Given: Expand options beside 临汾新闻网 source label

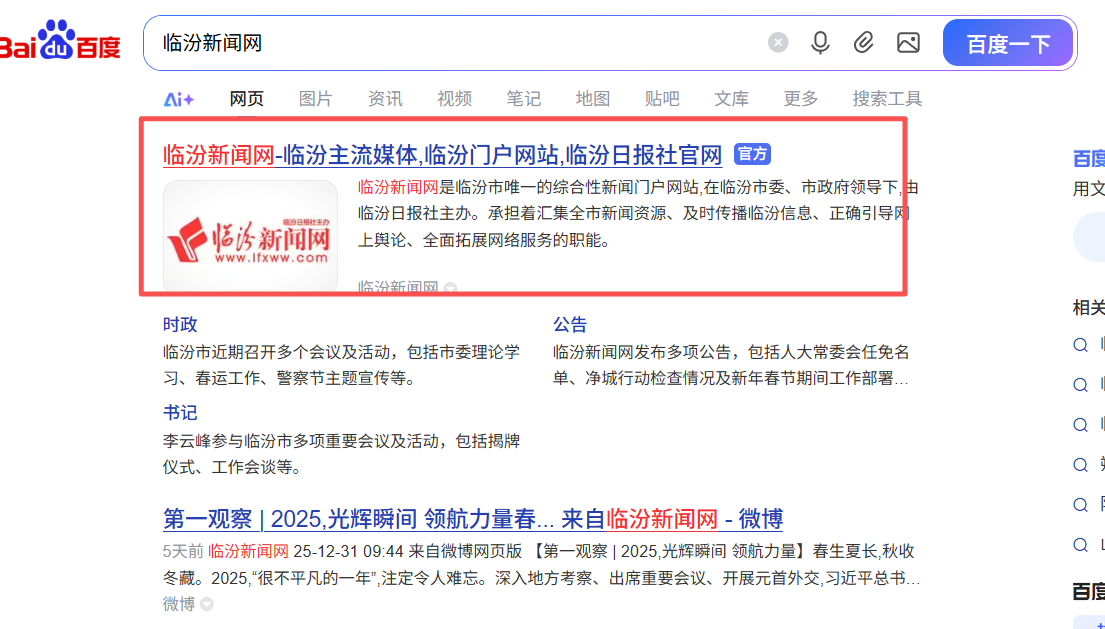Looking at the screenshot, I should point(450,288).
